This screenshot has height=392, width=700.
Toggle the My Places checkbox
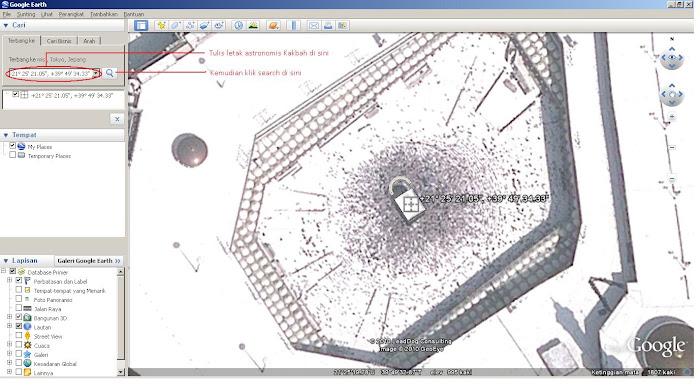(12, 146)
